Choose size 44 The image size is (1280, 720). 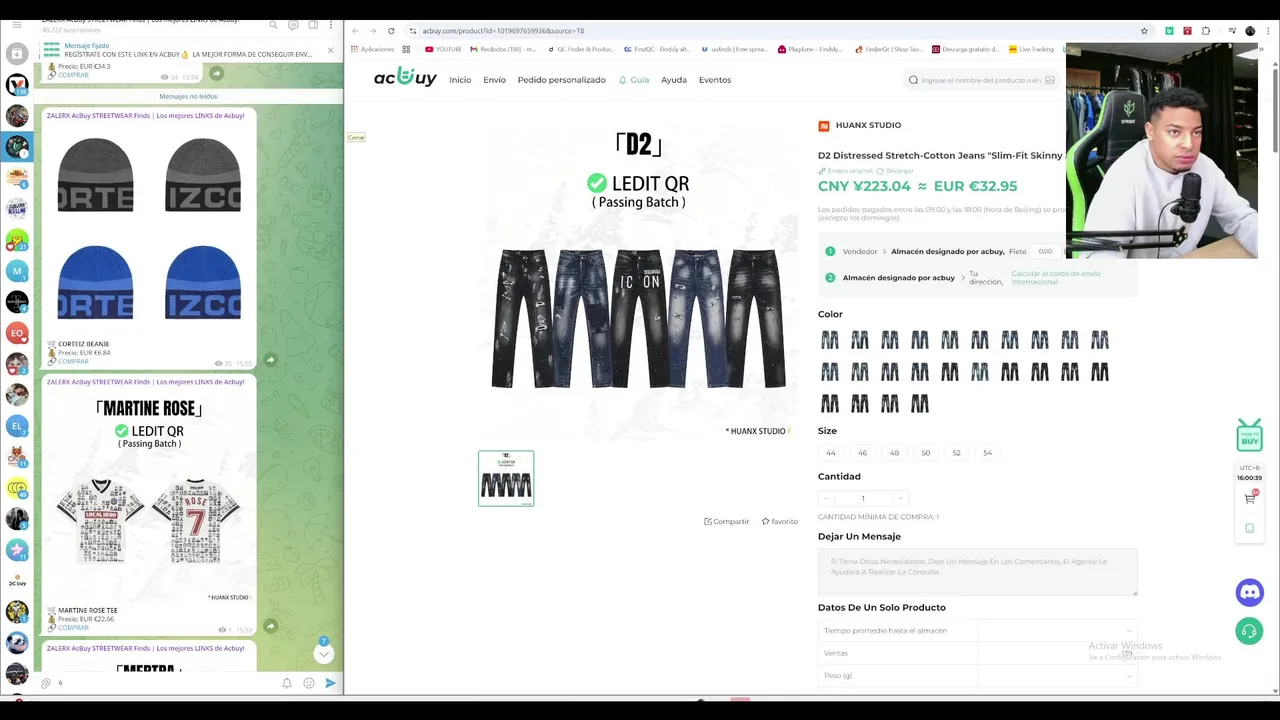[831, 453]
